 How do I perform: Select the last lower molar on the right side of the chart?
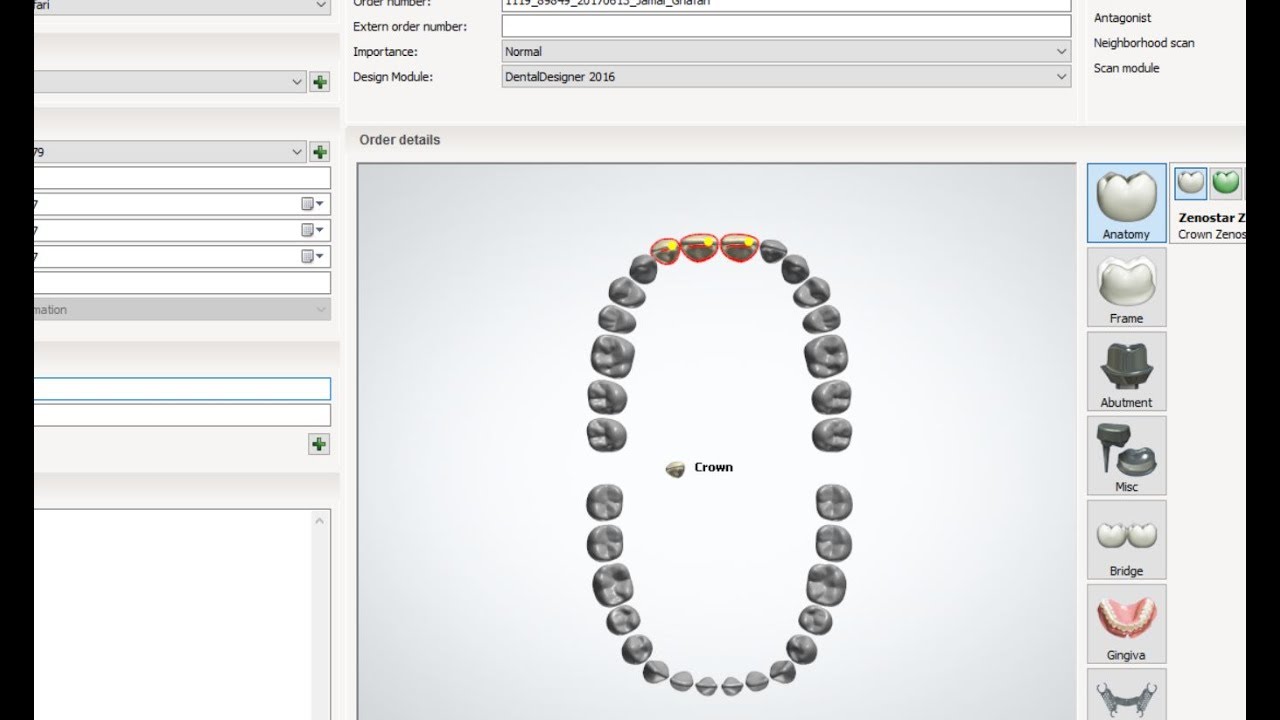pyautogui.click(x=833, y=502)
